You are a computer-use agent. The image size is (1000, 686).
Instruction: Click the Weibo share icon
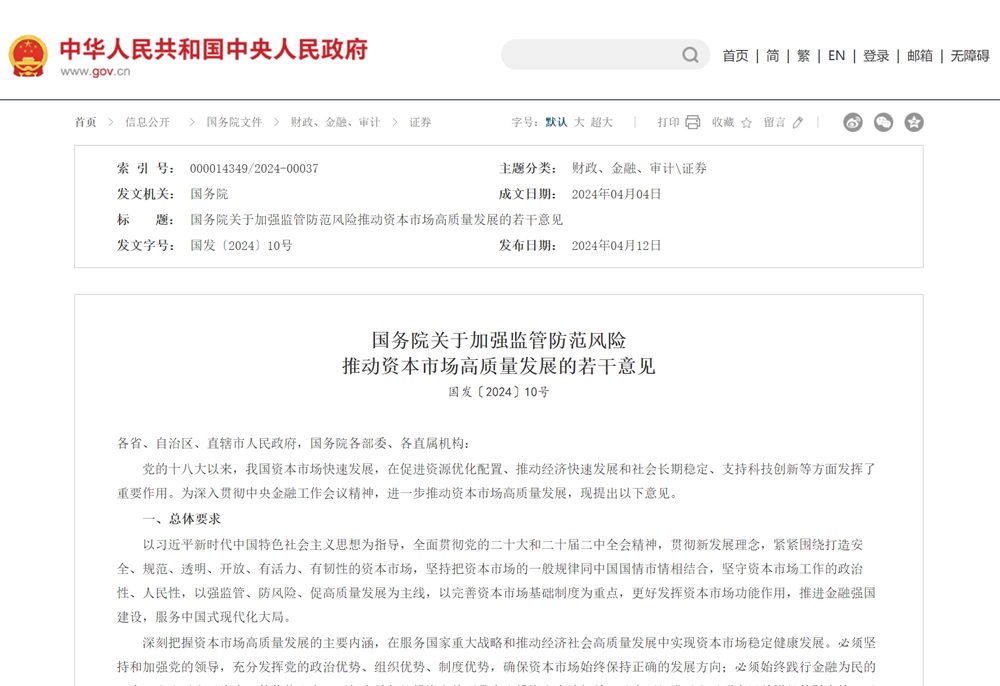pos(852,122)
